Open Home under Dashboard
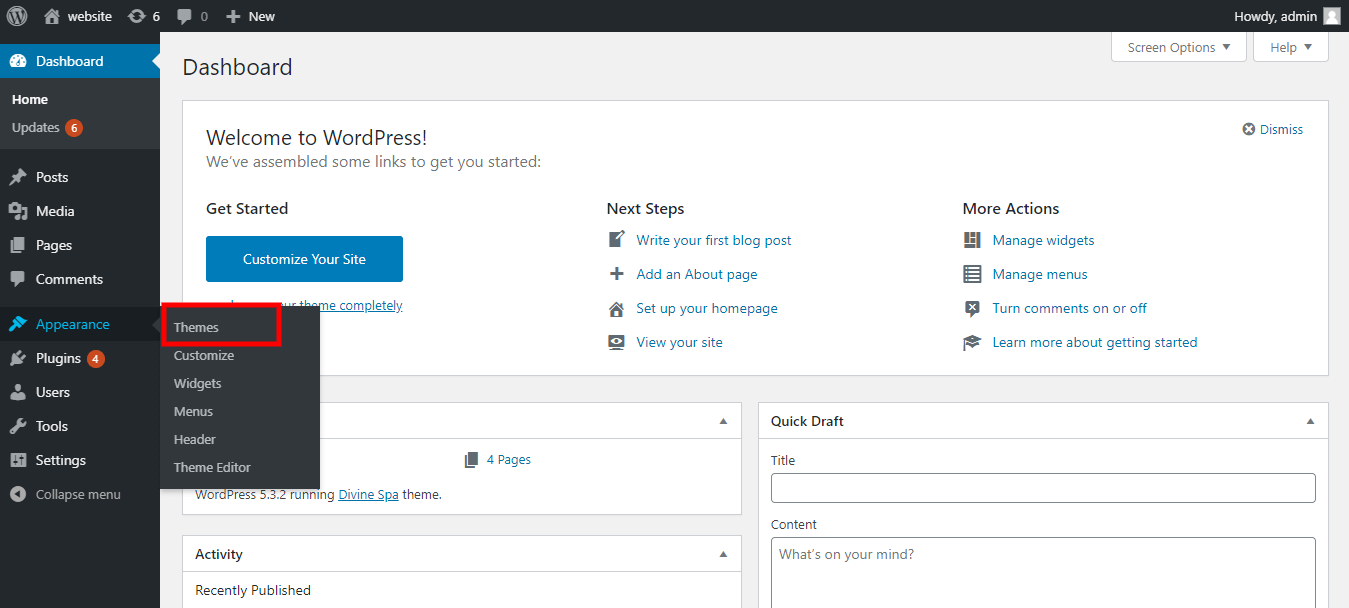 (30, 99)
